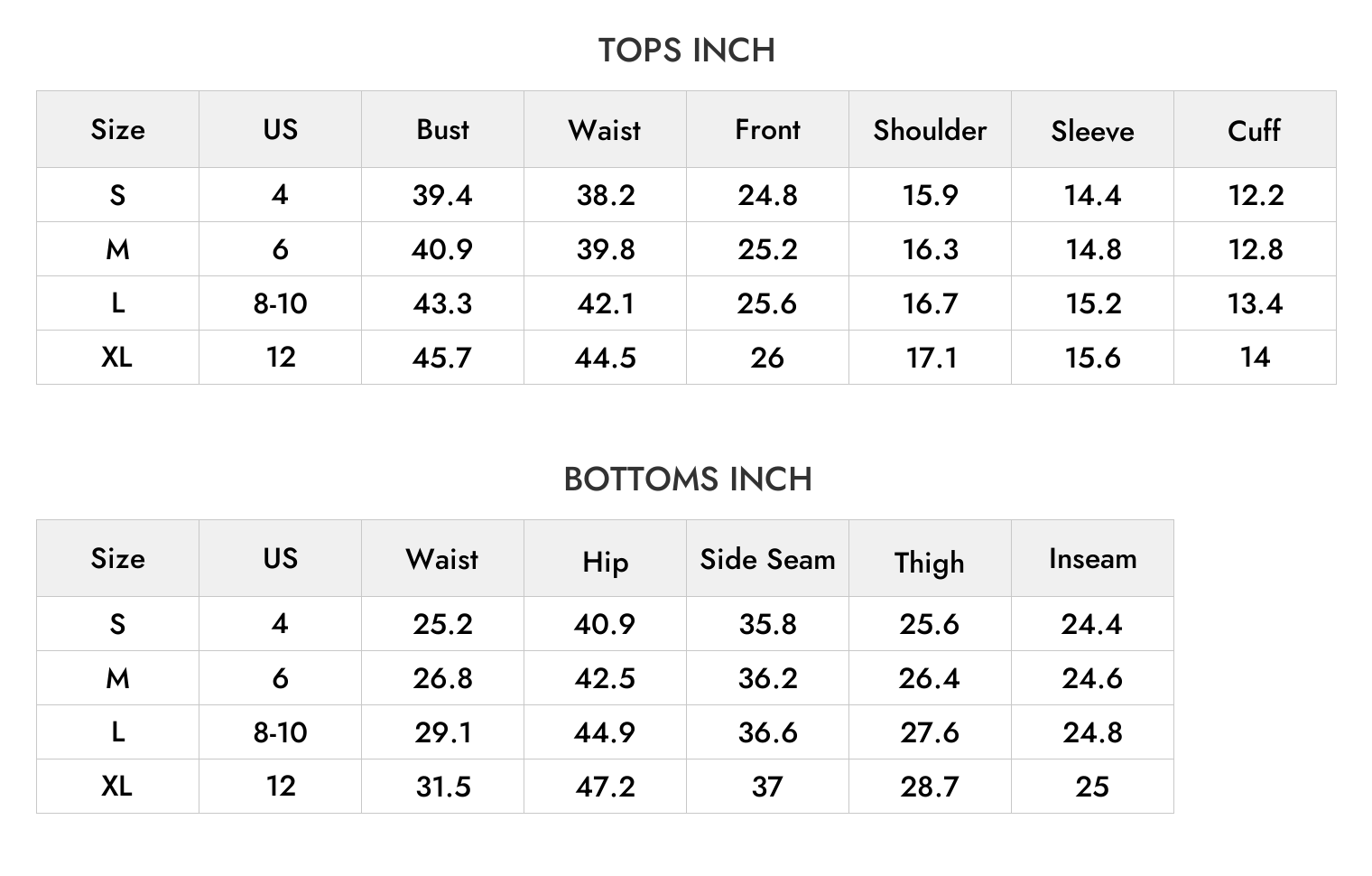Click the TOPS INCH heading

[687, 51]
